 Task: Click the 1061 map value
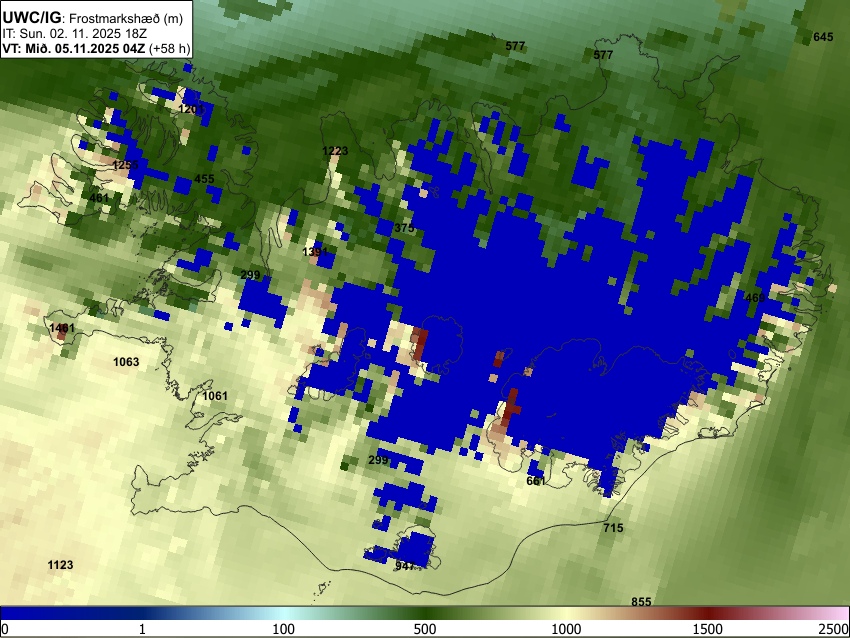click(x=215, y=396)
